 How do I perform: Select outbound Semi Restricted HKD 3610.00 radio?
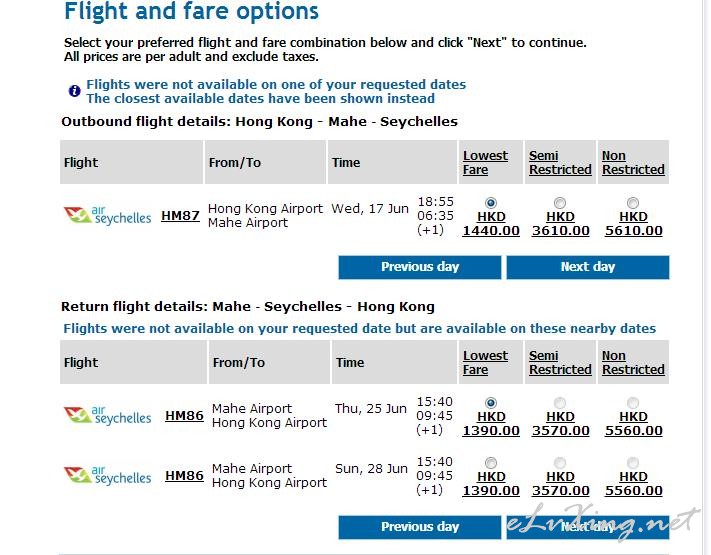[560, 203]
